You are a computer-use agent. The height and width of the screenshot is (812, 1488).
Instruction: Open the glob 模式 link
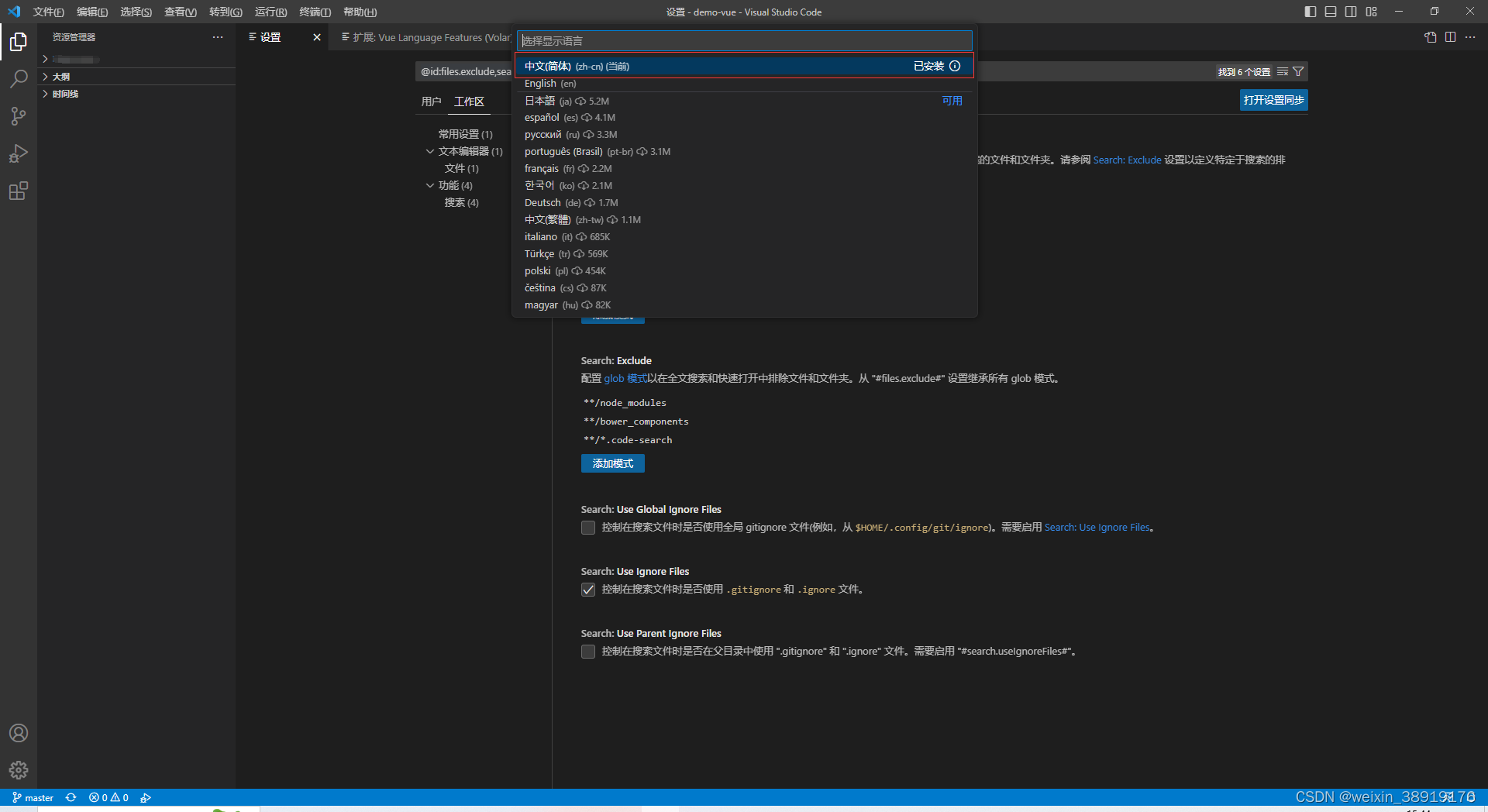click(x=625, y=378)
